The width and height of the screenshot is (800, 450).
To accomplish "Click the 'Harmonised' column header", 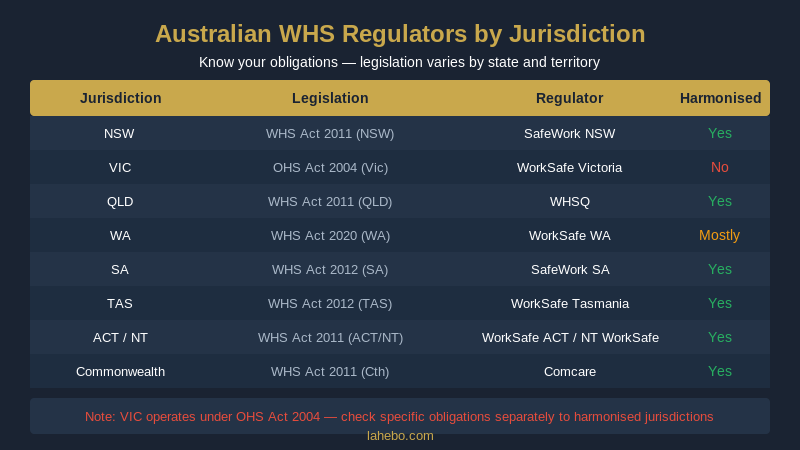I will point(720,98).
